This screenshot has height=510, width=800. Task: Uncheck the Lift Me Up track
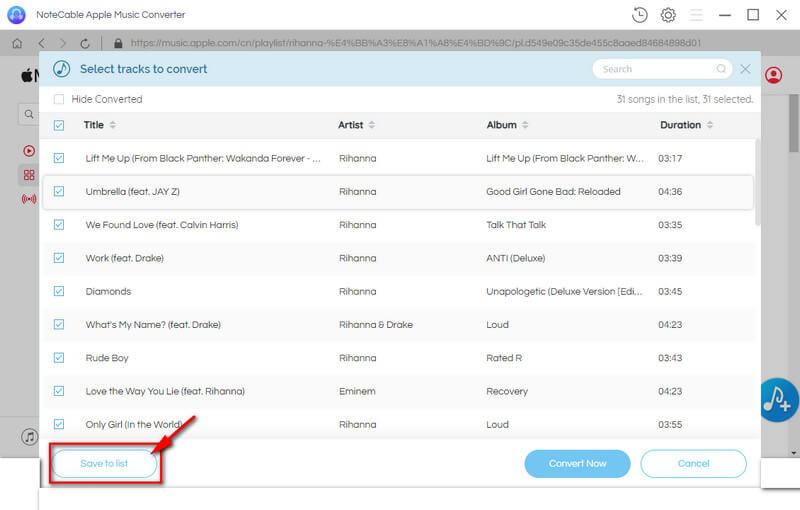point(59,158)
